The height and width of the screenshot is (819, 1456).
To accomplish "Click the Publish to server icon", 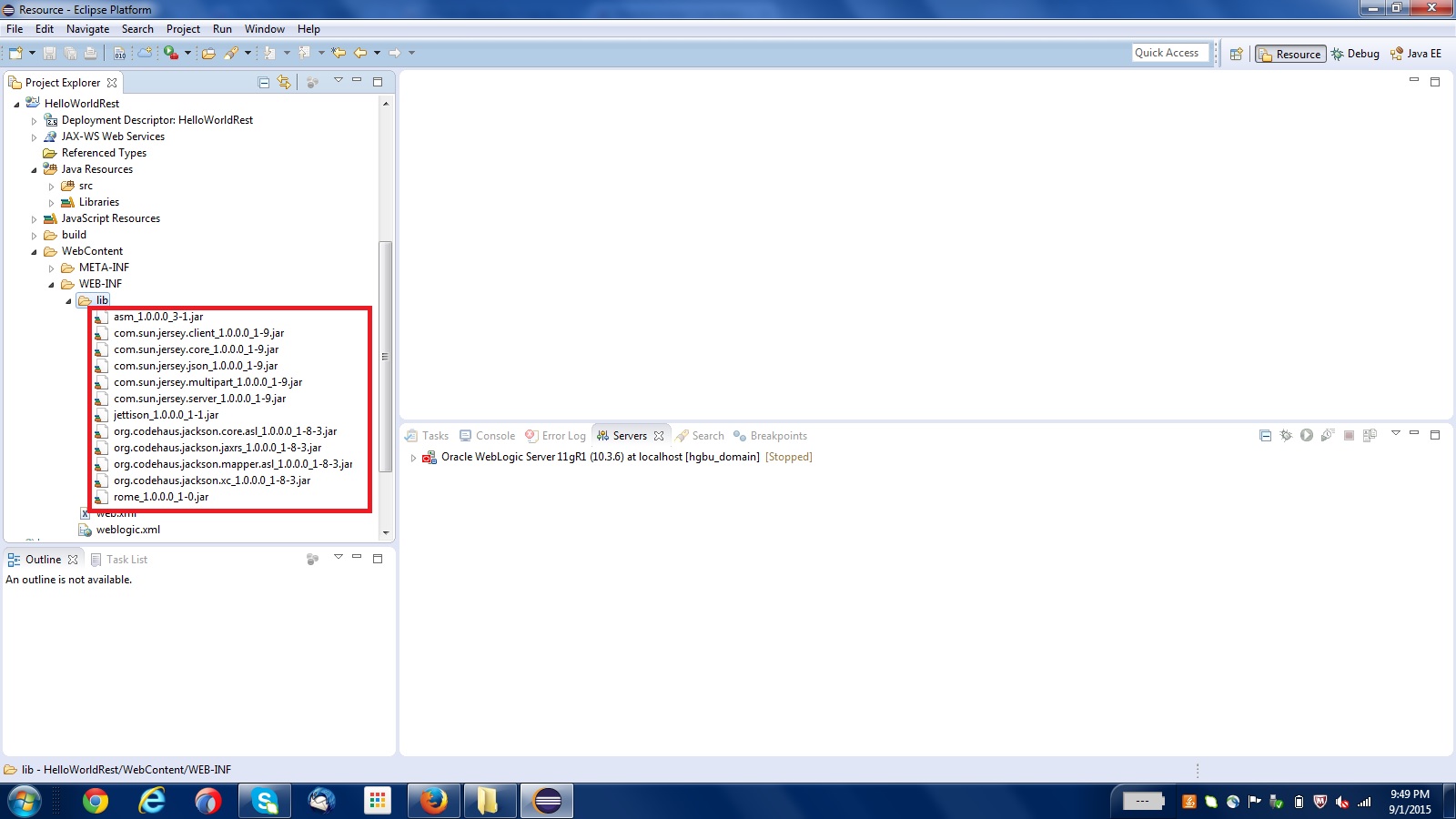I will tap(1370, 435).
